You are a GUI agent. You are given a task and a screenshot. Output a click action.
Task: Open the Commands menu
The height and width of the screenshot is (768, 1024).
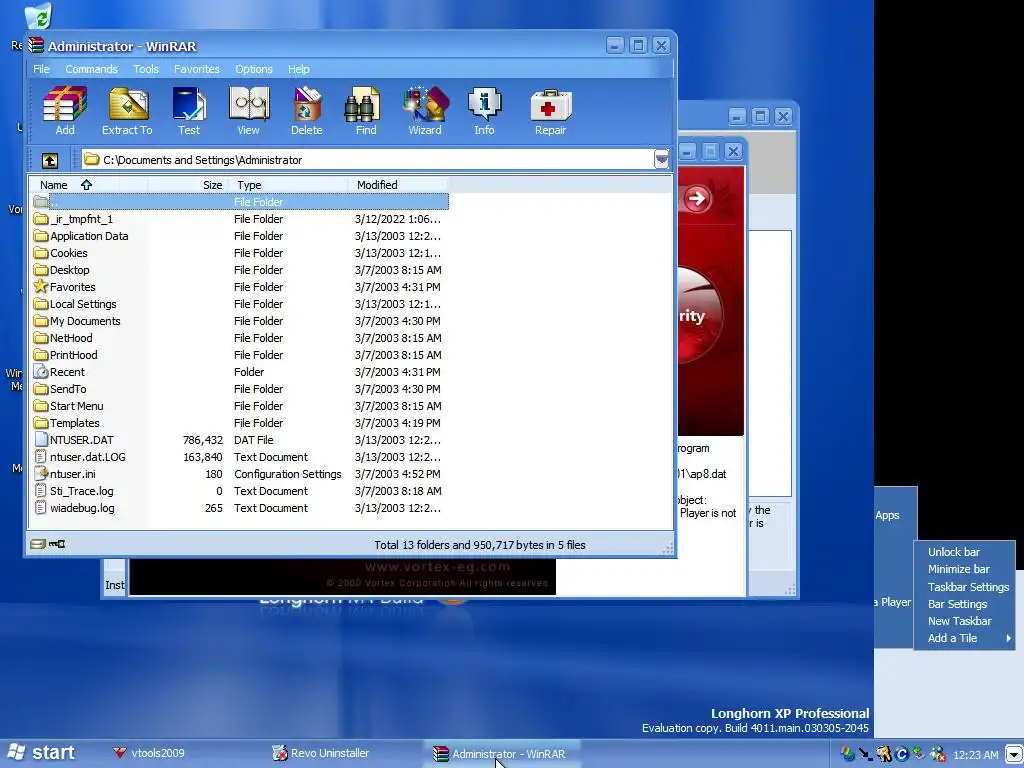coord(91,69)
